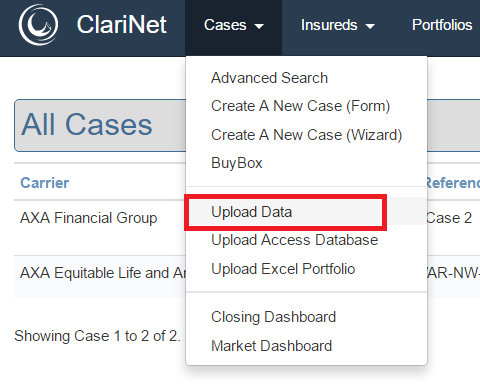
Task: Select Advanced Search from the menu
Action: pos(270,78)
